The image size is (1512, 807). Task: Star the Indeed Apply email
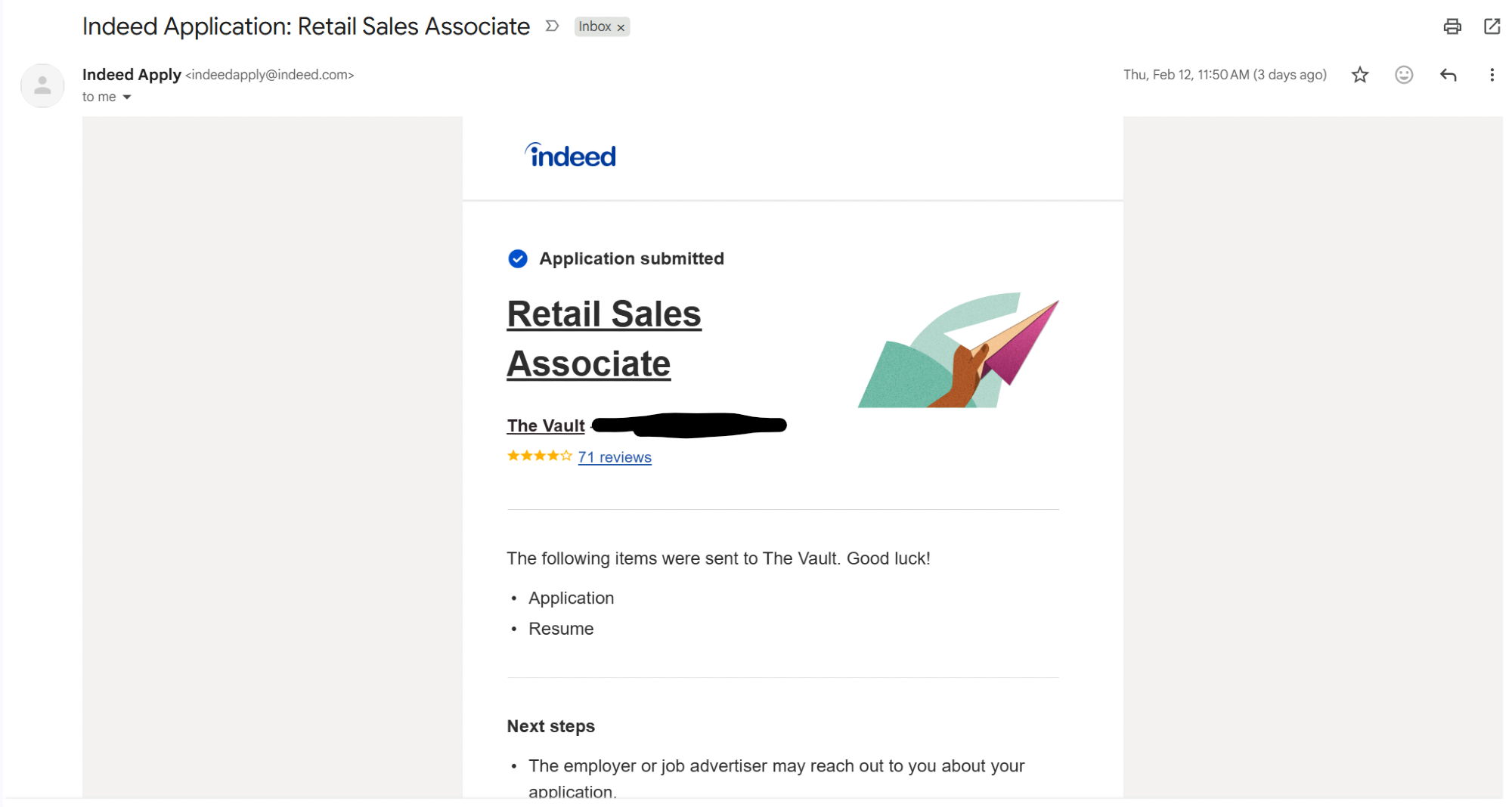tap(1360, 75)
